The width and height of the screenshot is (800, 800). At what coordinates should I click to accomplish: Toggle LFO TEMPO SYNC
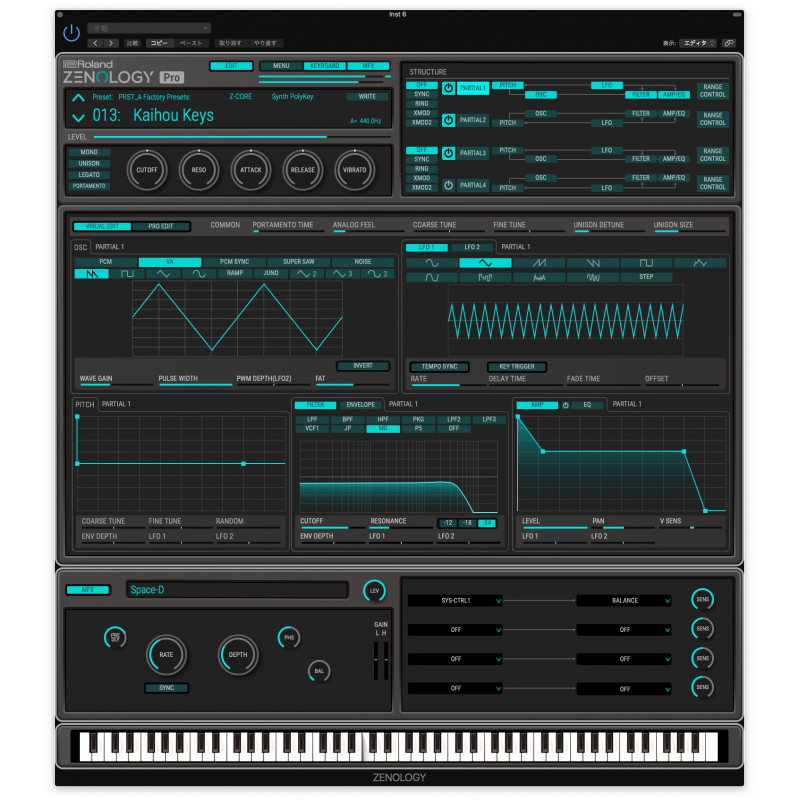pyautogui.click(x=439, y=367)
